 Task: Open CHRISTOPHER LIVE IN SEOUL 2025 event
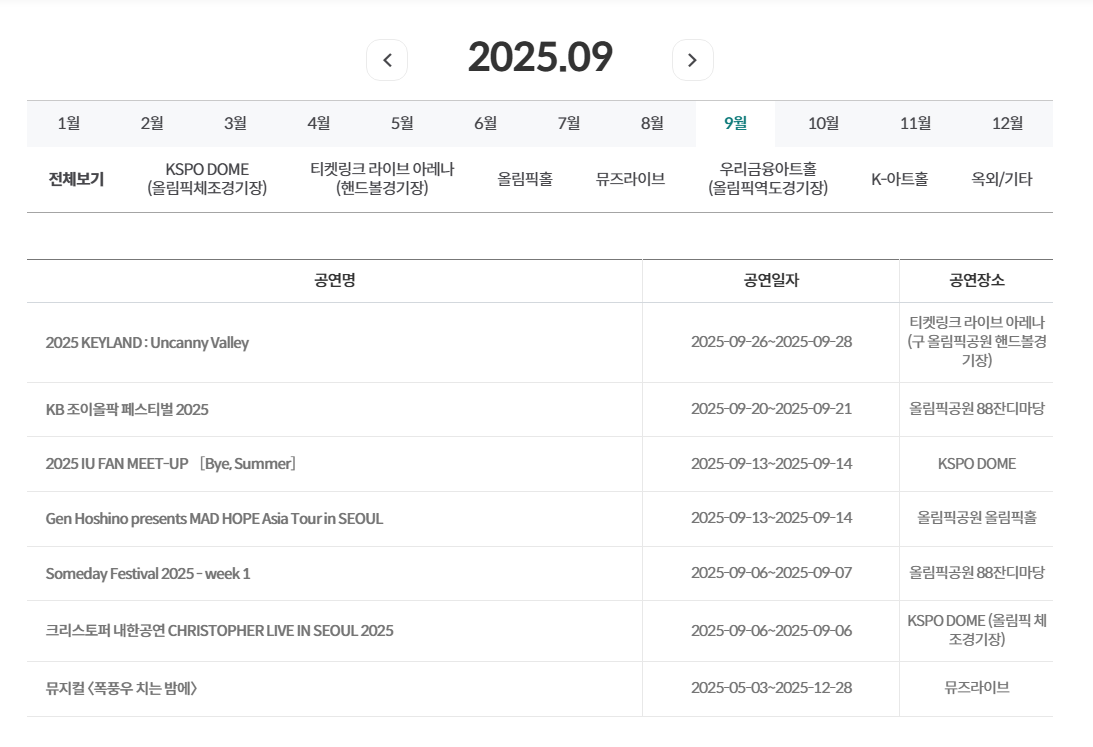220,631
